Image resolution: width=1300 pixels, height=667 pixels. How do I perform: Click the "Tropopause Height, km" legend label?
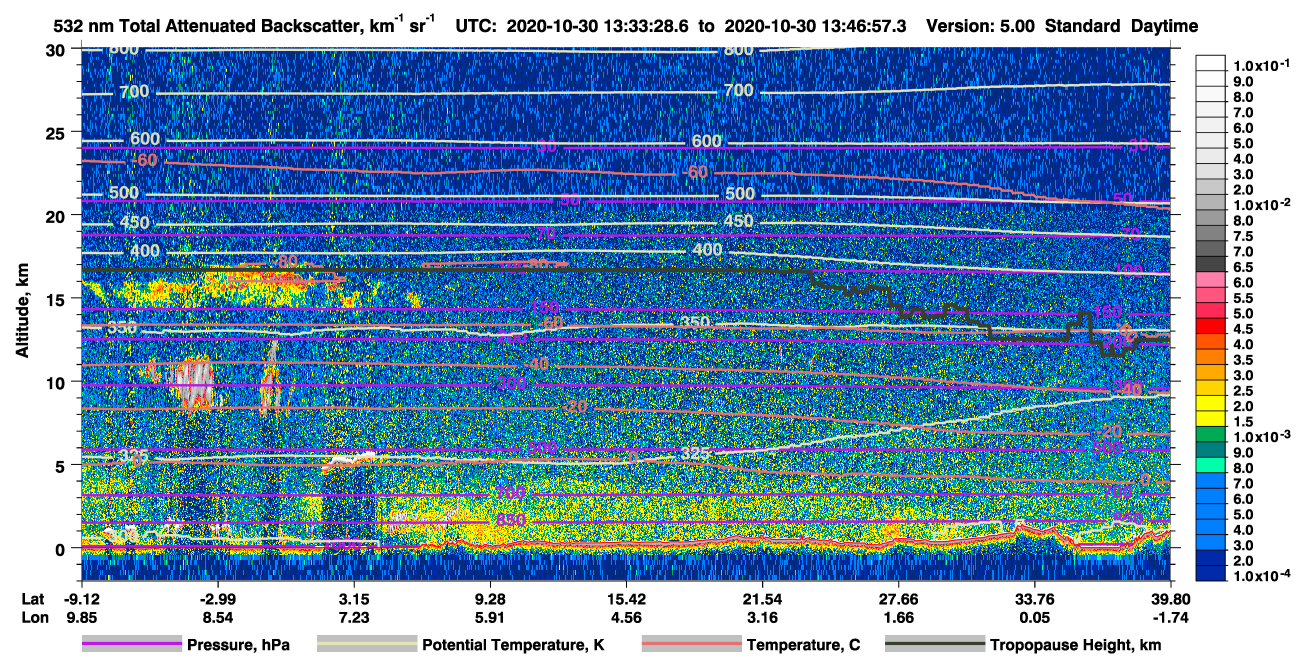(1076, 646)
